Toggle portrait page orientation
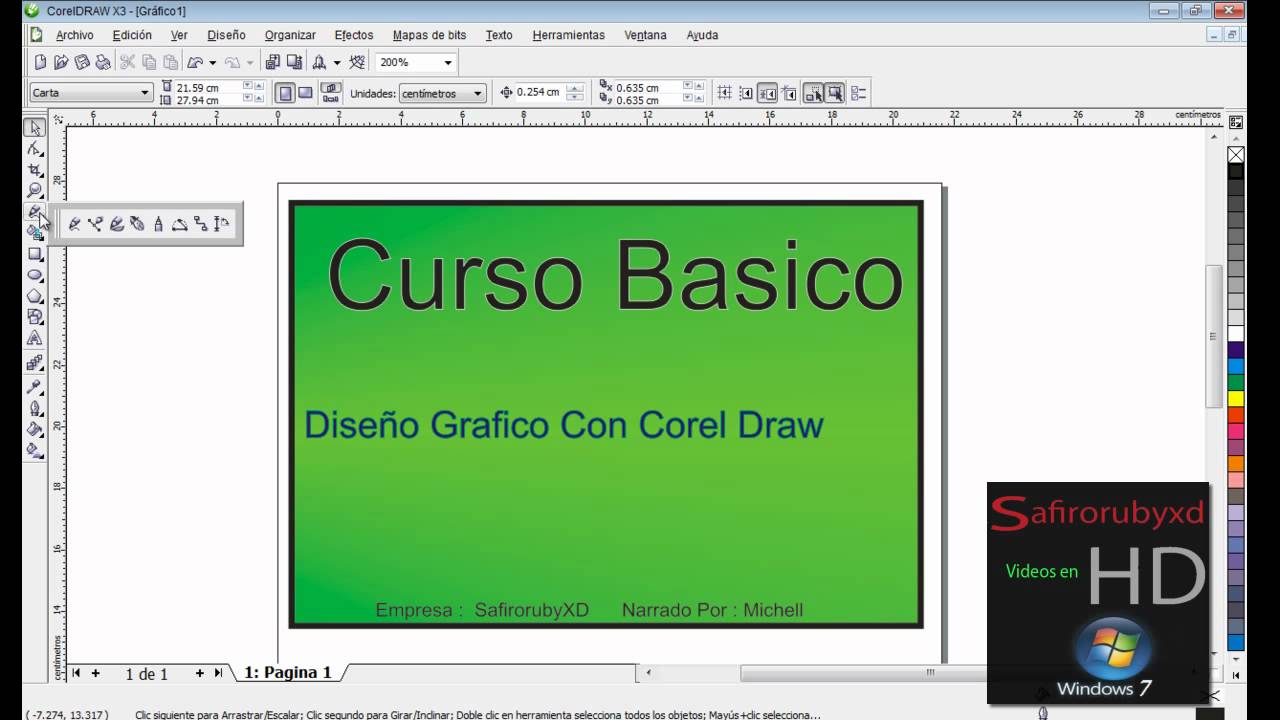Image resolution: width=1280 pixels, height=720 pixels. point(285,93)
